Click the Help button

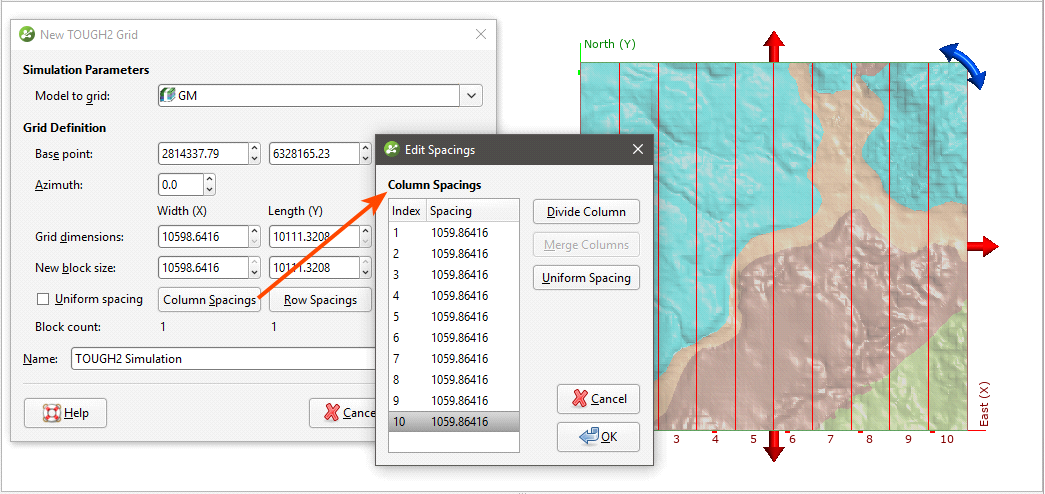coord(65,413)
